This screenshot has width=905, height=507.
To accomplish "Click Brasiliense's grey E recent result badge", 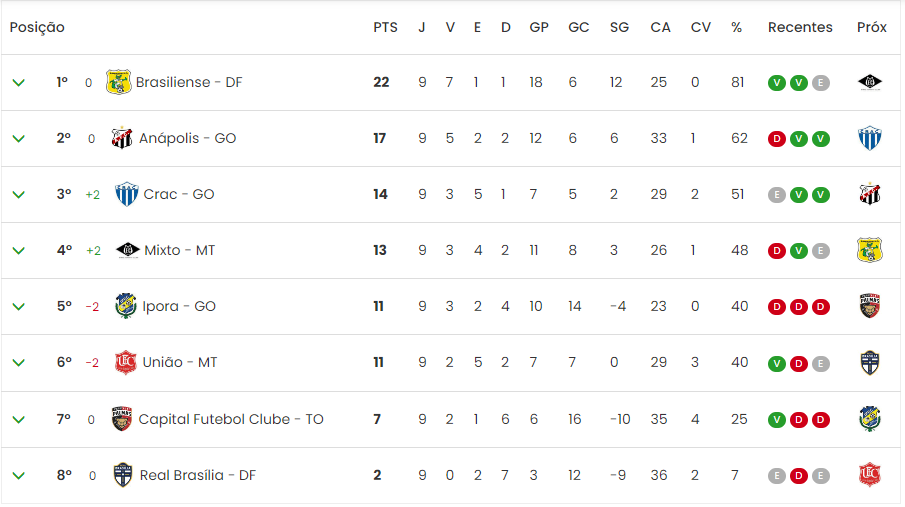I will coord(821,83).
